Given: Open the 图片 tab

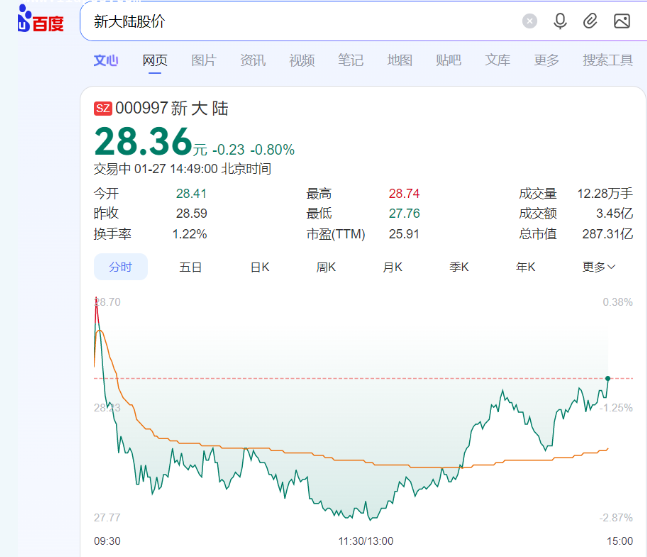Looking at the screenshot, I should pos(203,60).
